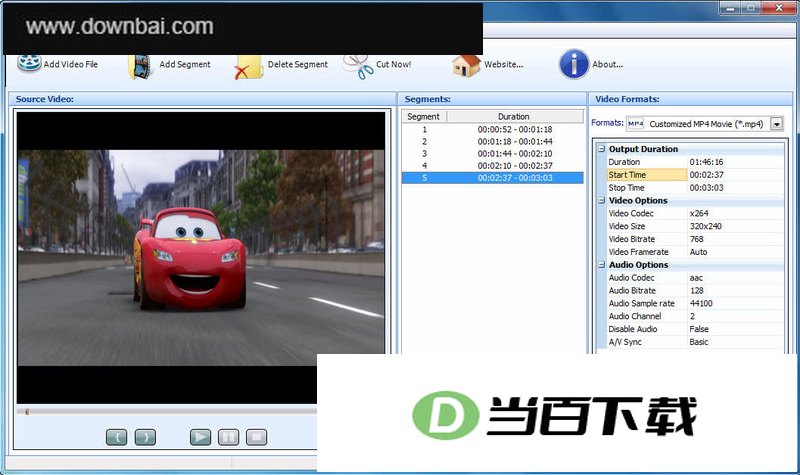Image resolution: width=800 pixels, height=475 pixels.
Task: Click the Website... label
Action: point(504,64)
